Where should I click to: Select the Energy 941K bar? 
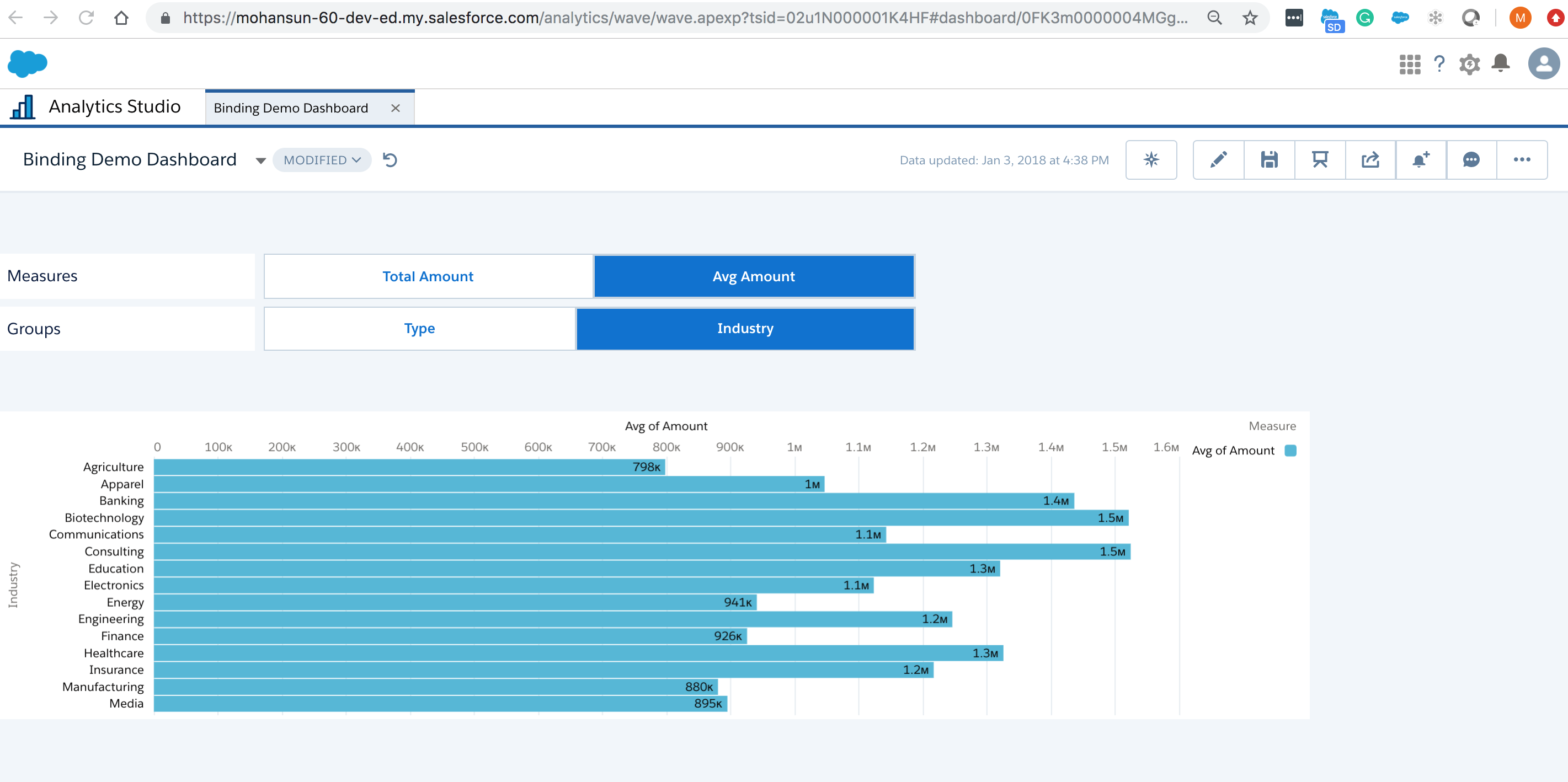pos(455,602)
